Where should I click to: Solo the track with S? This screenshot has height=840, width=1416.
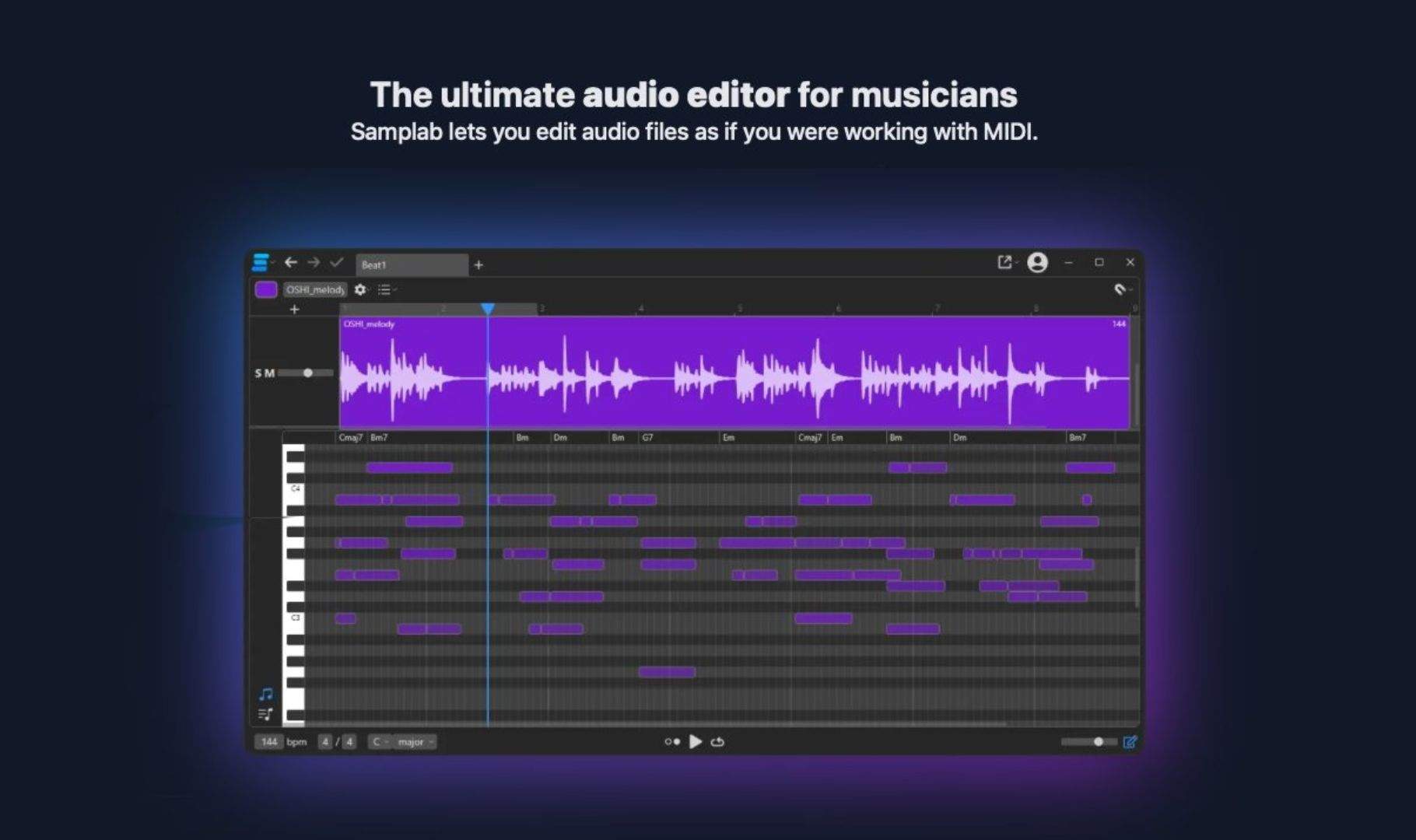(x=258, y=373)
